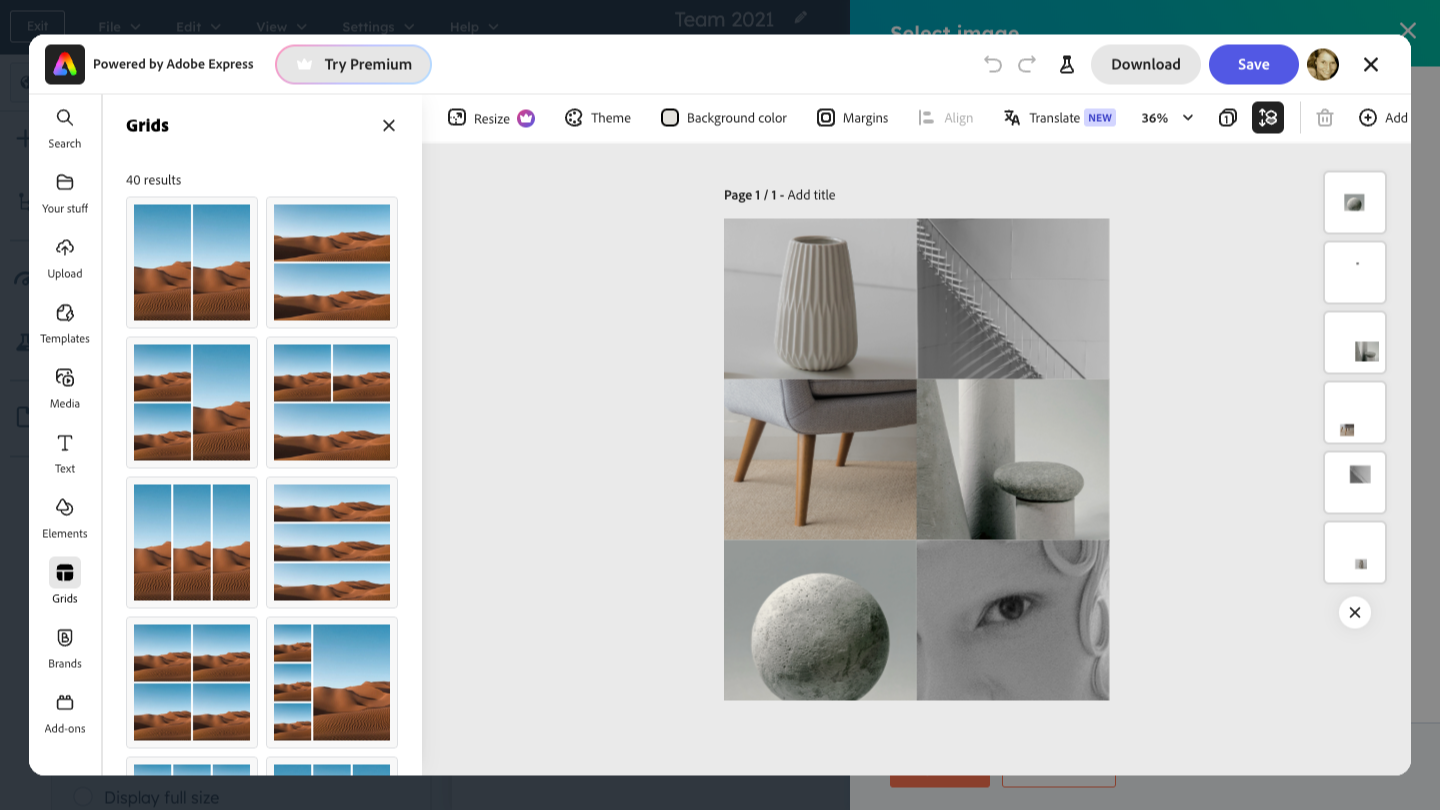Image resolution: width=1440 pixels, height=810 pixels.
Task: Open the Search panel in sidebar
Action: (x=65, y=128)
